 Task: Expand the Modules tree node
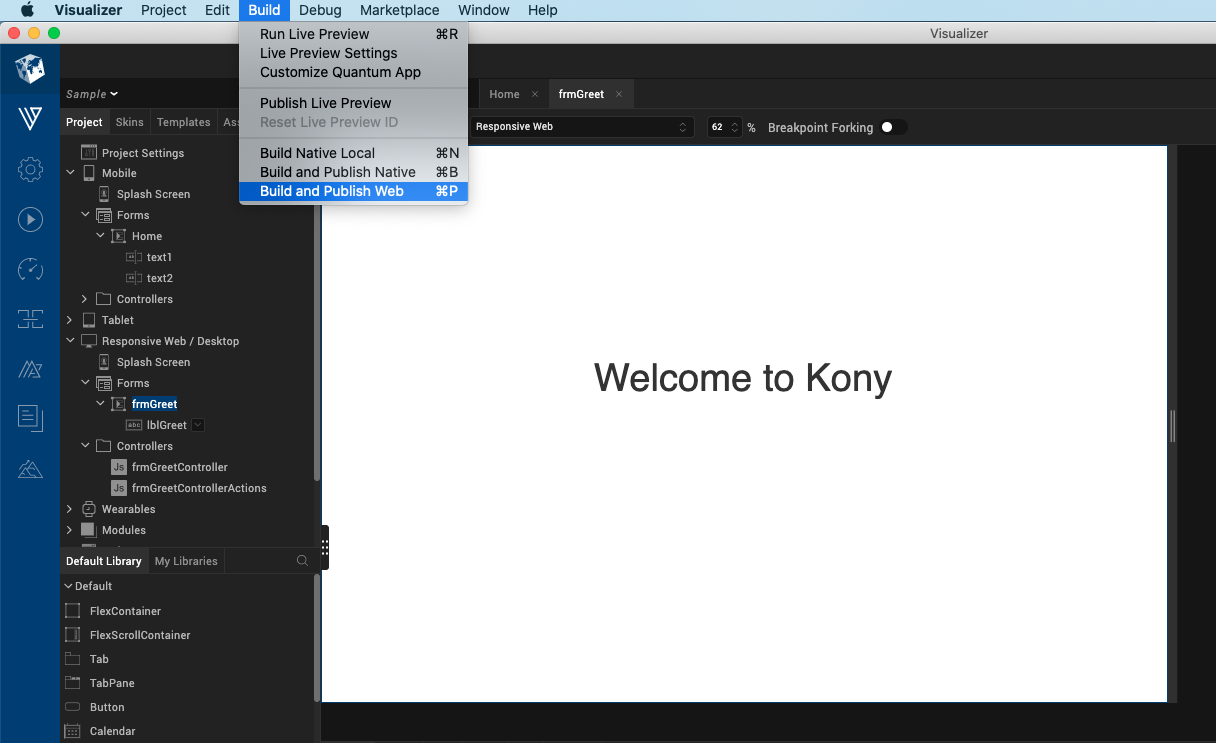coord(70,530)
